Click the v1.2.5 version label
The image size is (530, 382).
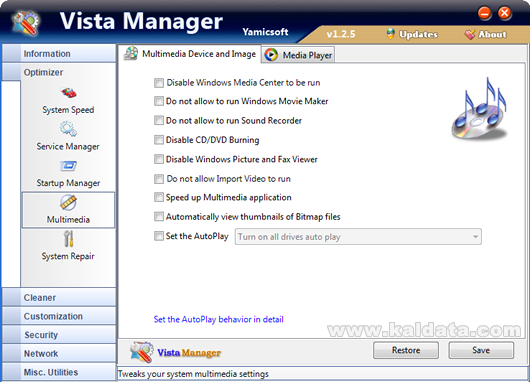pyautogui.click(x=341, y=34)
